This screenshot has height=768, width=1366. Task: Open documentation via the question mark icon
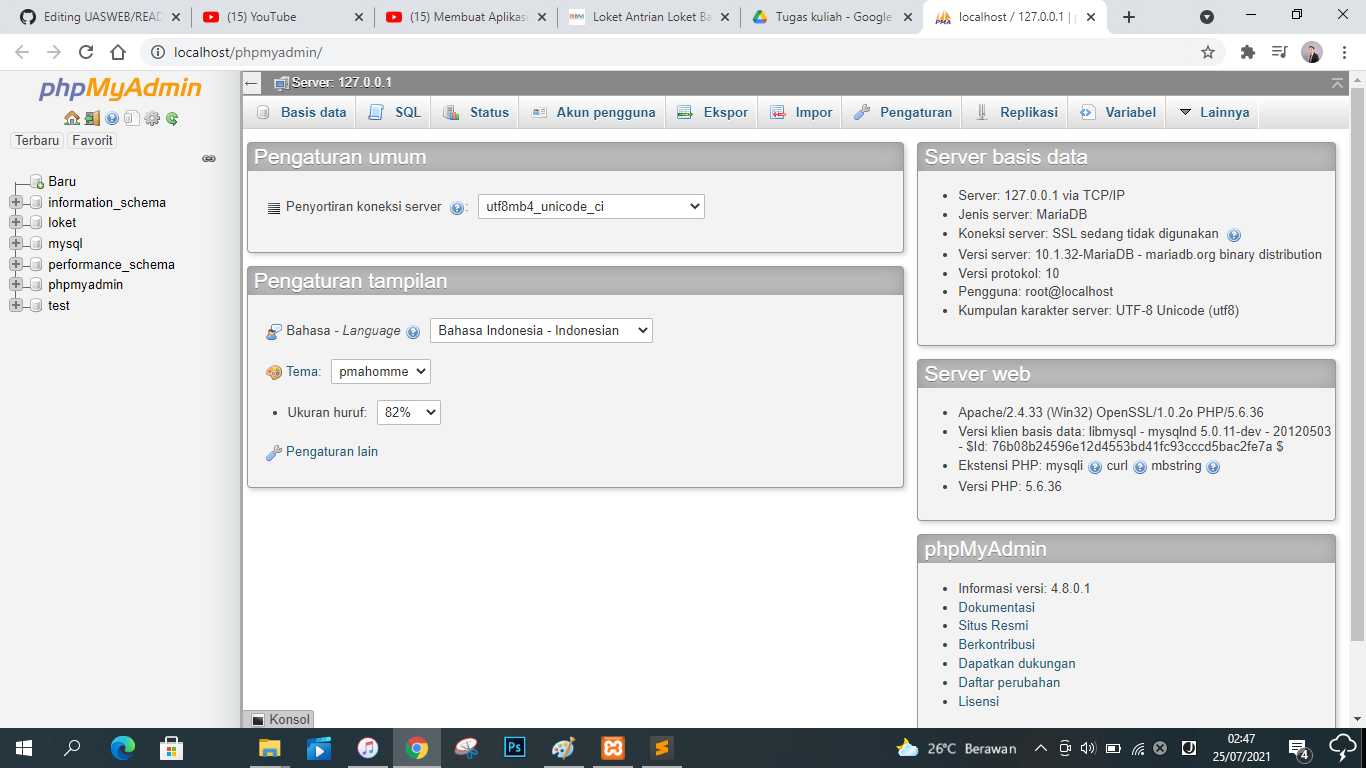click(x=111, y=118)
